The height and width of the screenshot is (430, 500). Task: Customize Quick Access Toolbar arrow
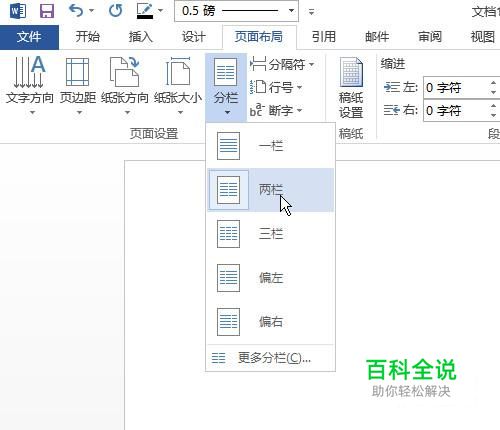tap(311, 12)
